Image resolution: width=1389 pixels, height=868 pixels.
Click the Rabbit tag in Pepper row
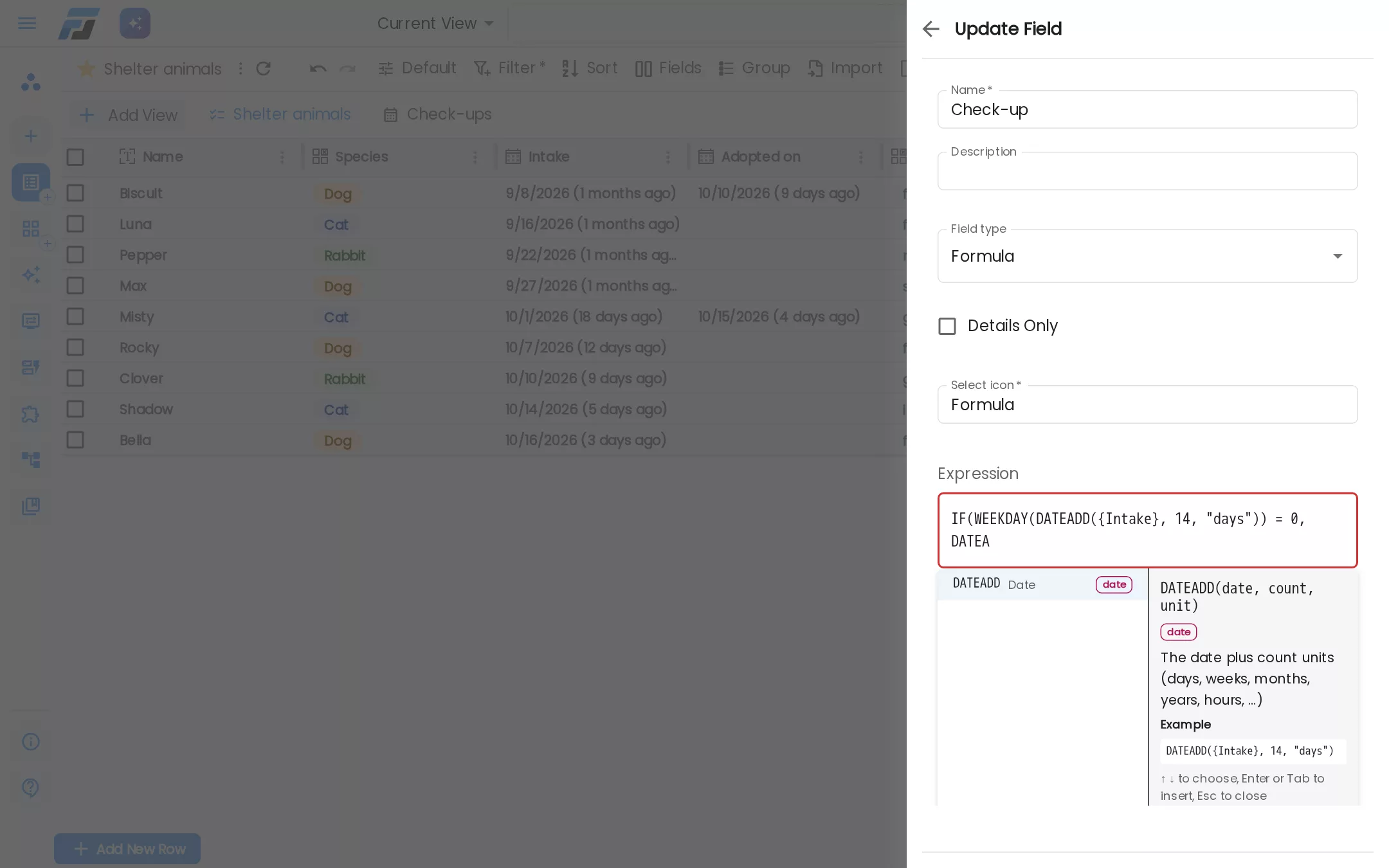tap(345, 255)
